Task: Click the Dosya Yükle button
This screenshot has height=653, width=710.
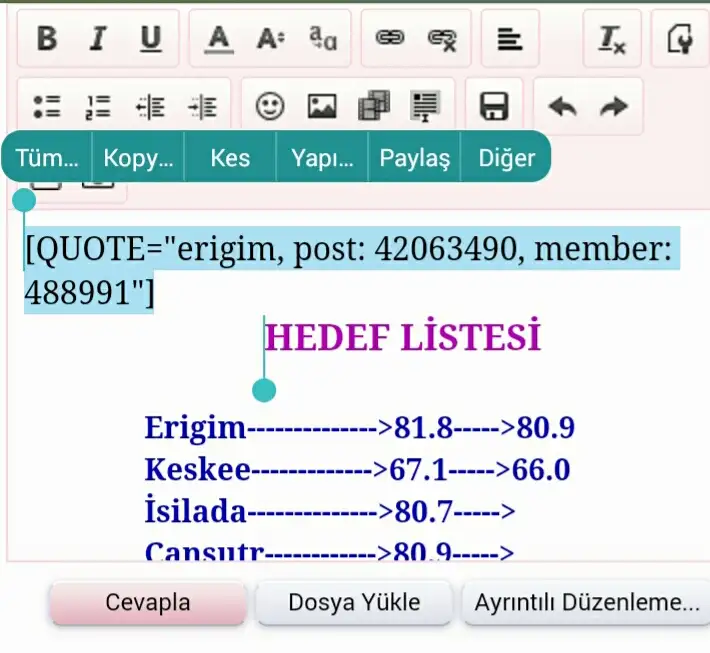Action: point(354,603)
